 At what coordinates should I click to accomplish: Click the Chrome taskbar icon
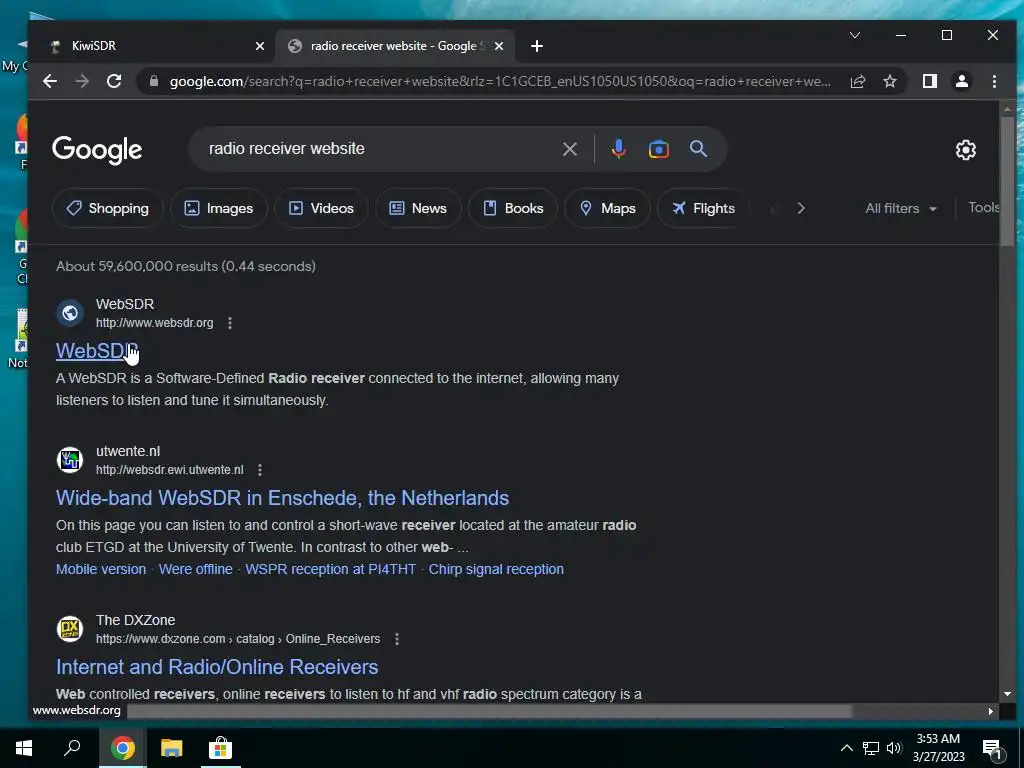(x=122, y=748)
